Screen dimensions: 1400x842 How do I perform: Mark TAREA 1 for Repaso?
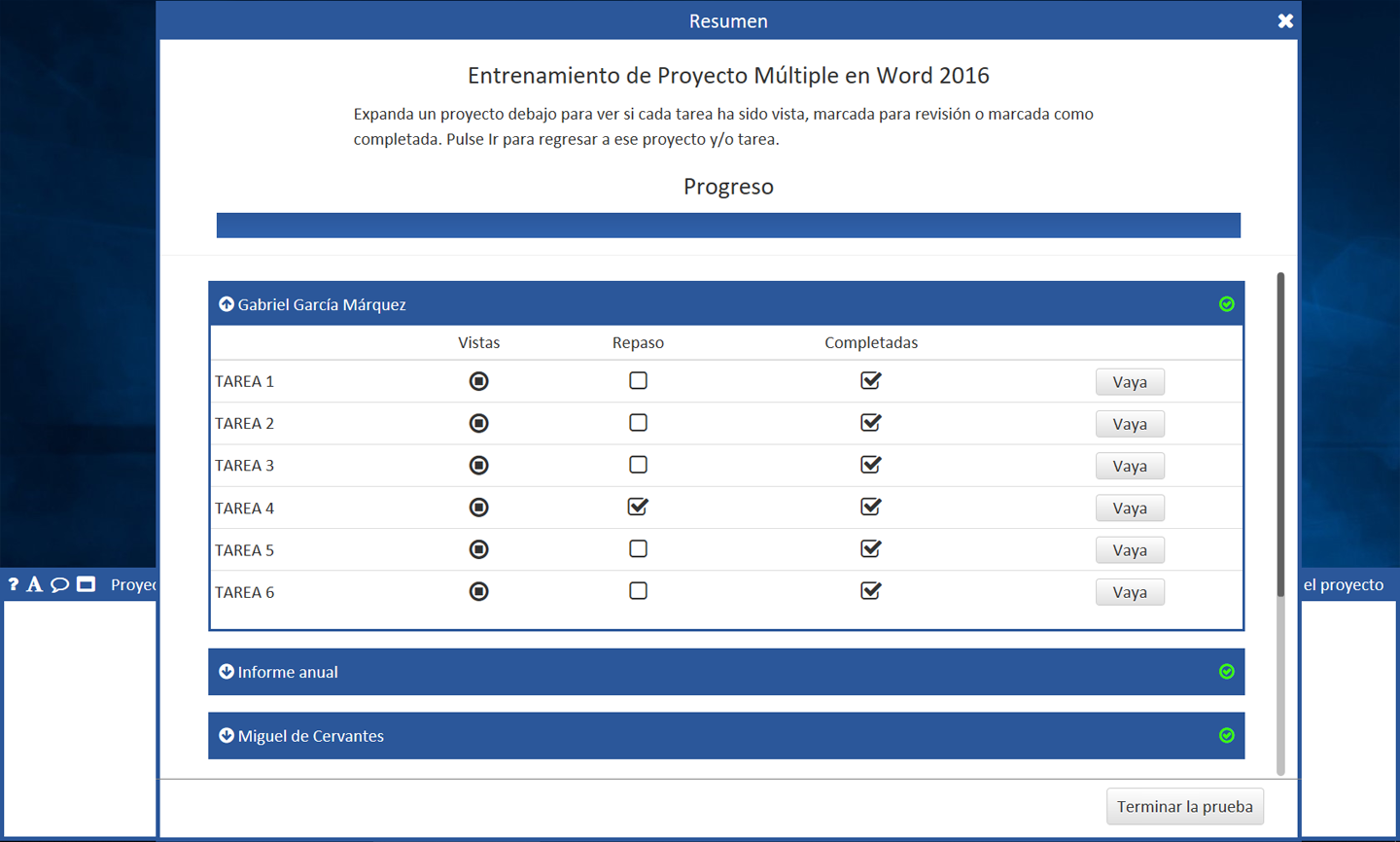pos(638,380)
